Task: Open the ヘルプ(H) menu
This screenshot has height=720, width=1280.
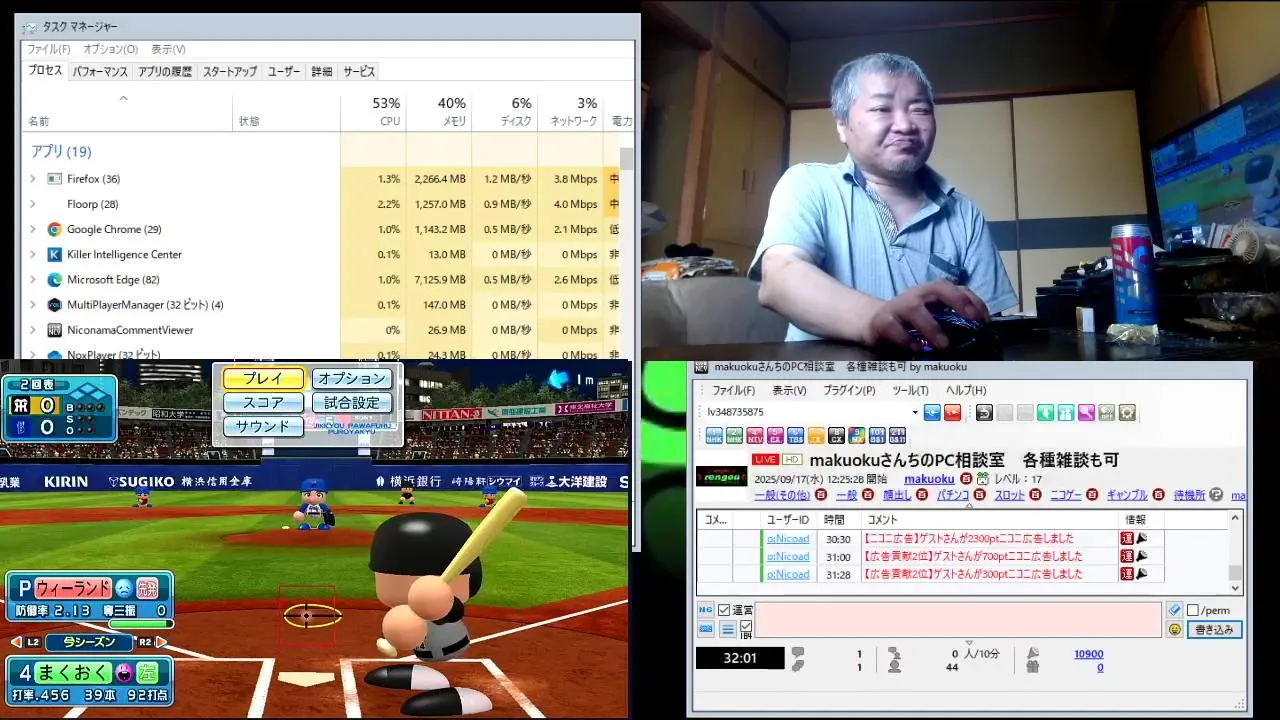Action: 966,391
